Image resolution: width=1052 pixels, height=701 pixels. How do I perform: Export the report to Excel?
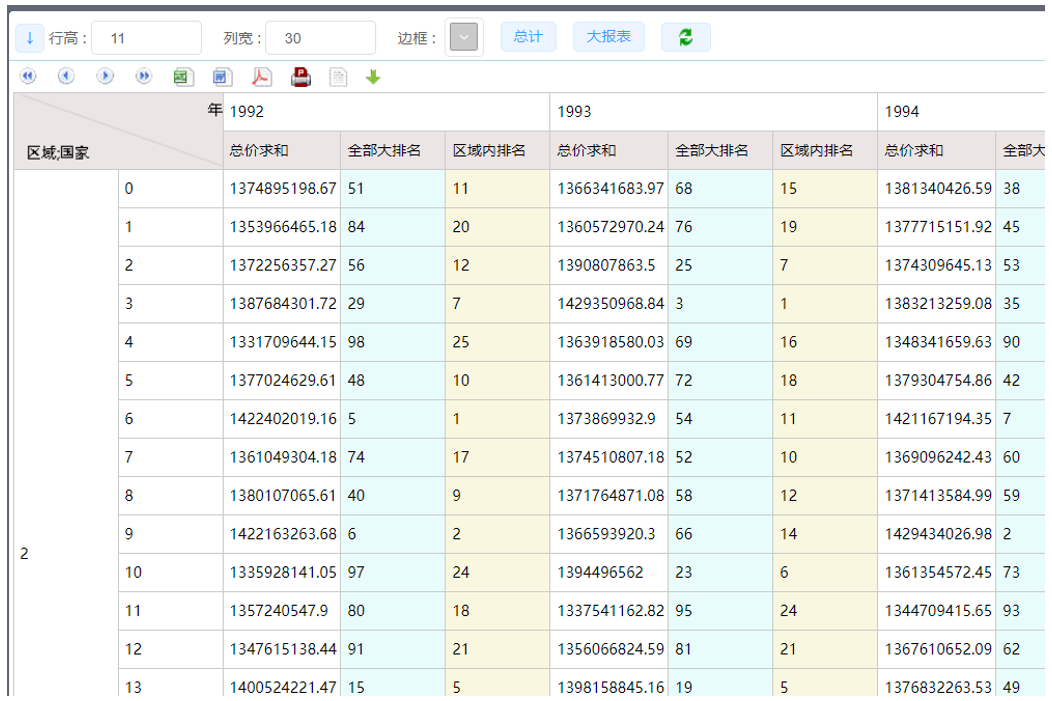[x=183, y=77]
